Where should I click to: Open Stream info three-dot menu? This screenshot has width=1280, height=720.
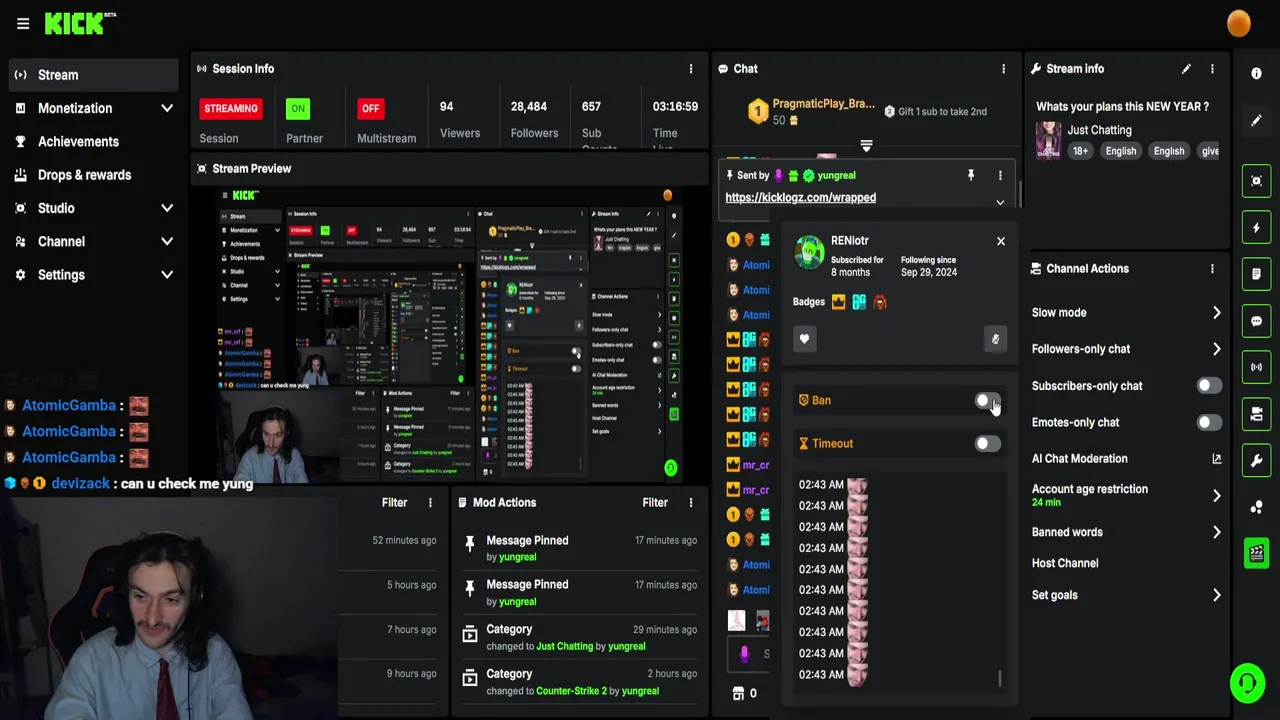click(x=1212, y=69)
